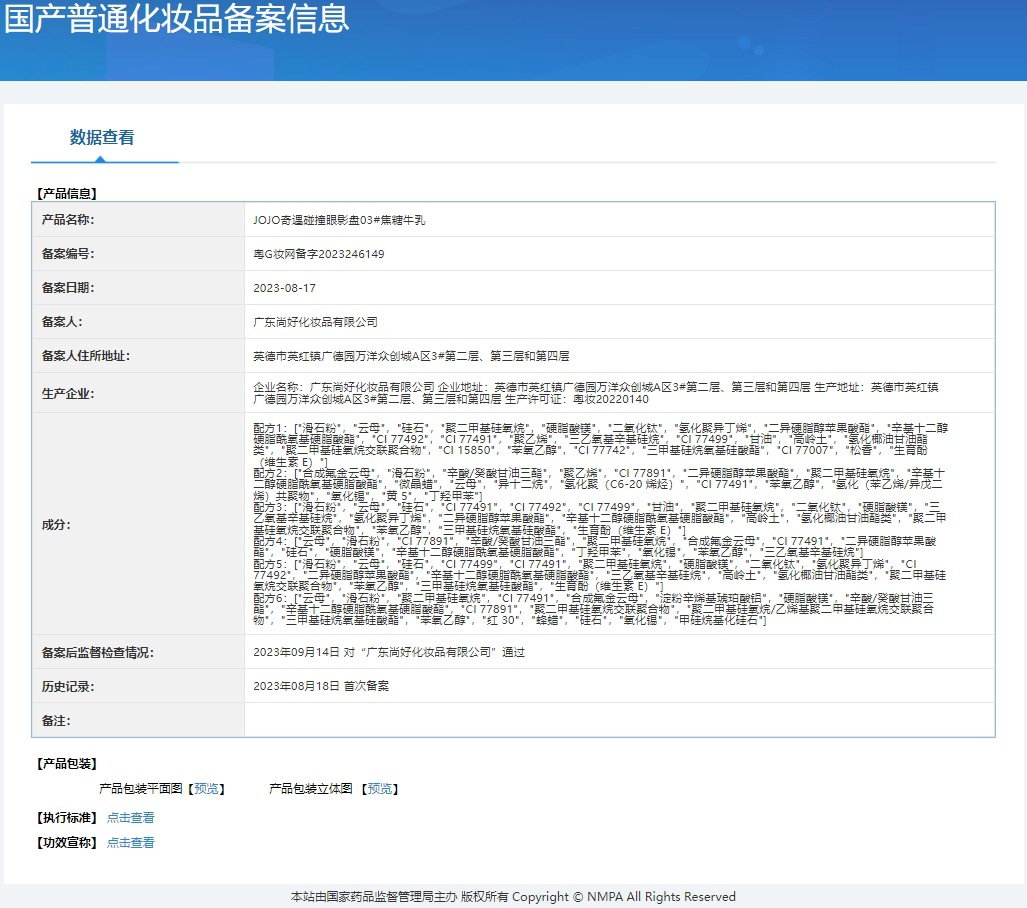Open 点击查看 next to 执行标准
This screenshot has width=1027, height=908.
(x=131, y=818)
